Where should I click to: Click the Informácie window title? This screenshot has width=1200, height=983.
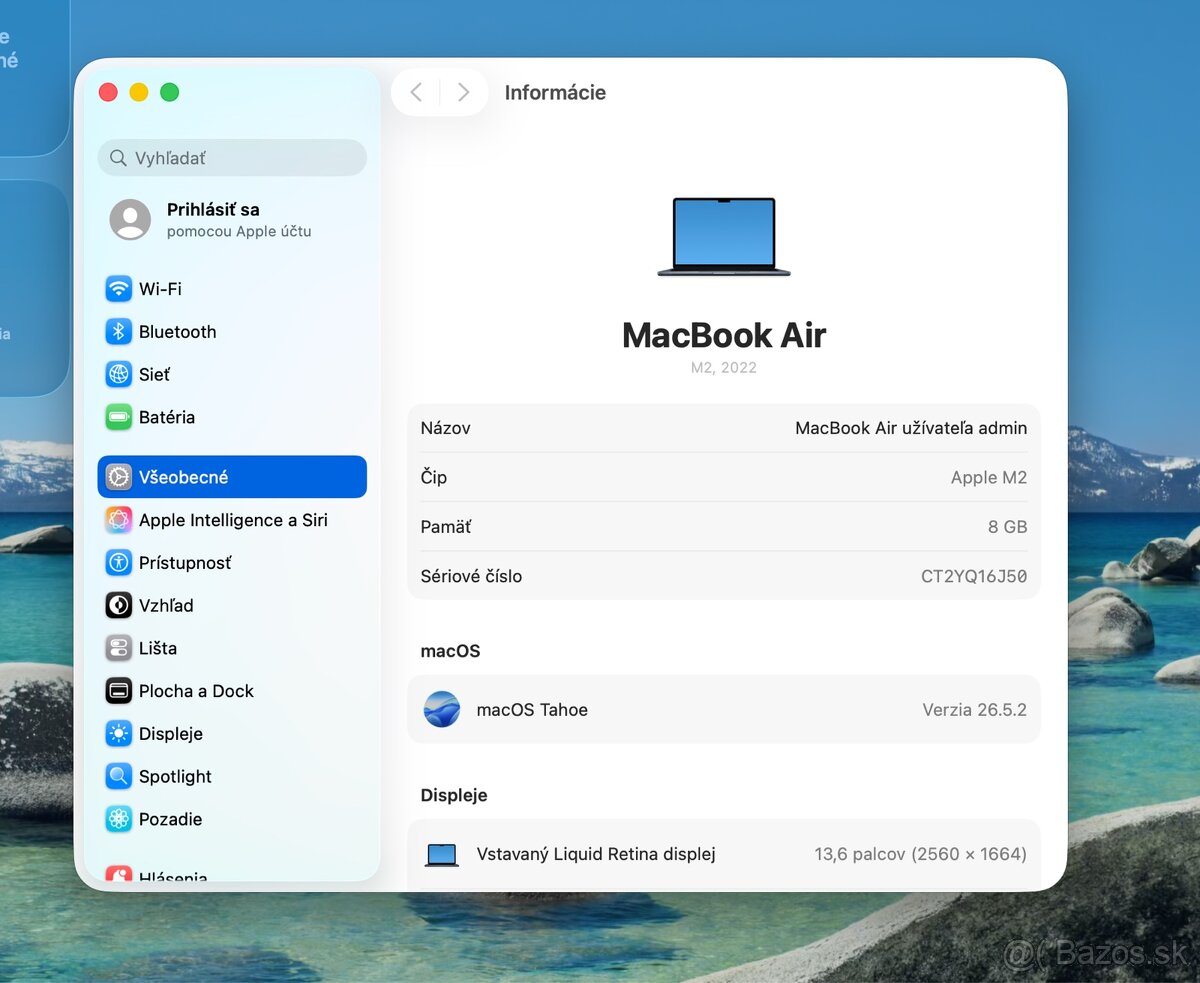point(555,92)
